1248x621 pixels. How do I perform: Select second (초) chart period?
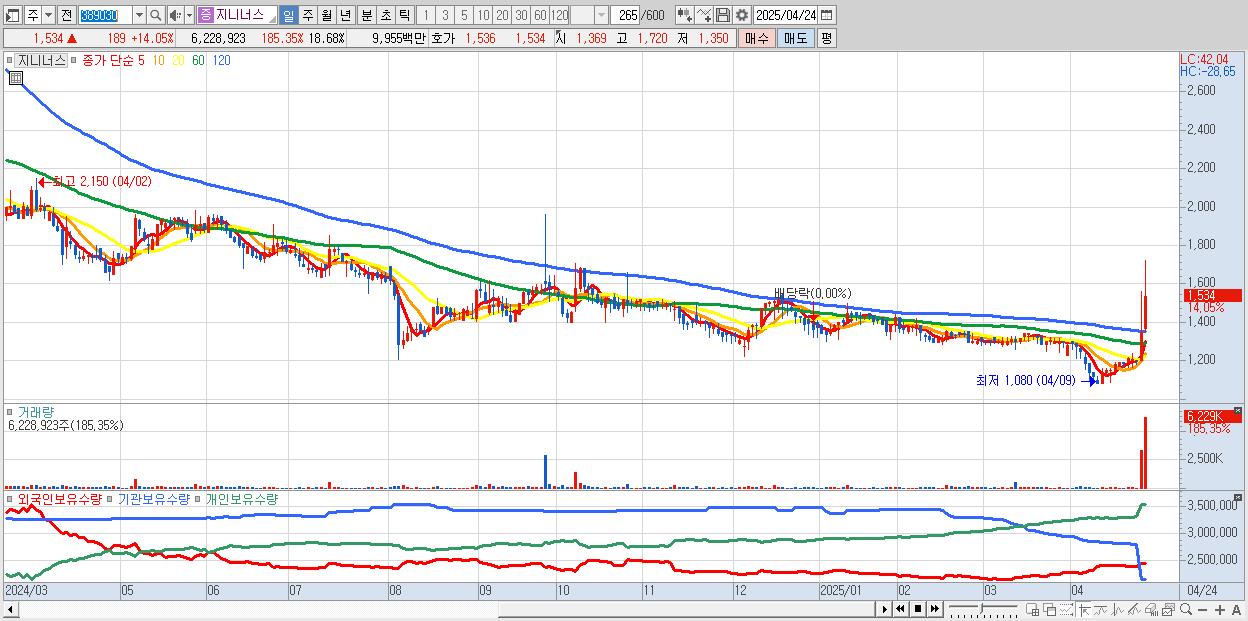point(385,15)
